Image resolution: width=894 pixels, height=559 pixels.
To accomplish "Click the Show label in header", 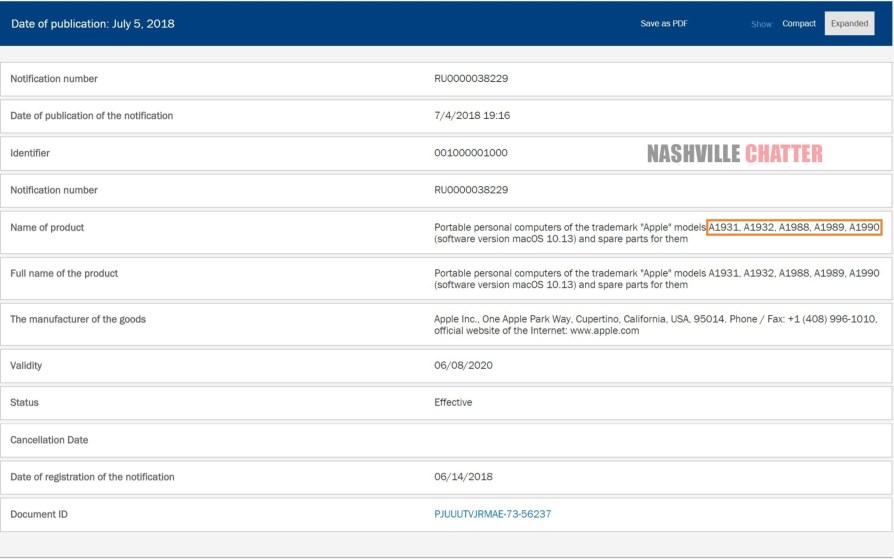I will pos(761,24).
